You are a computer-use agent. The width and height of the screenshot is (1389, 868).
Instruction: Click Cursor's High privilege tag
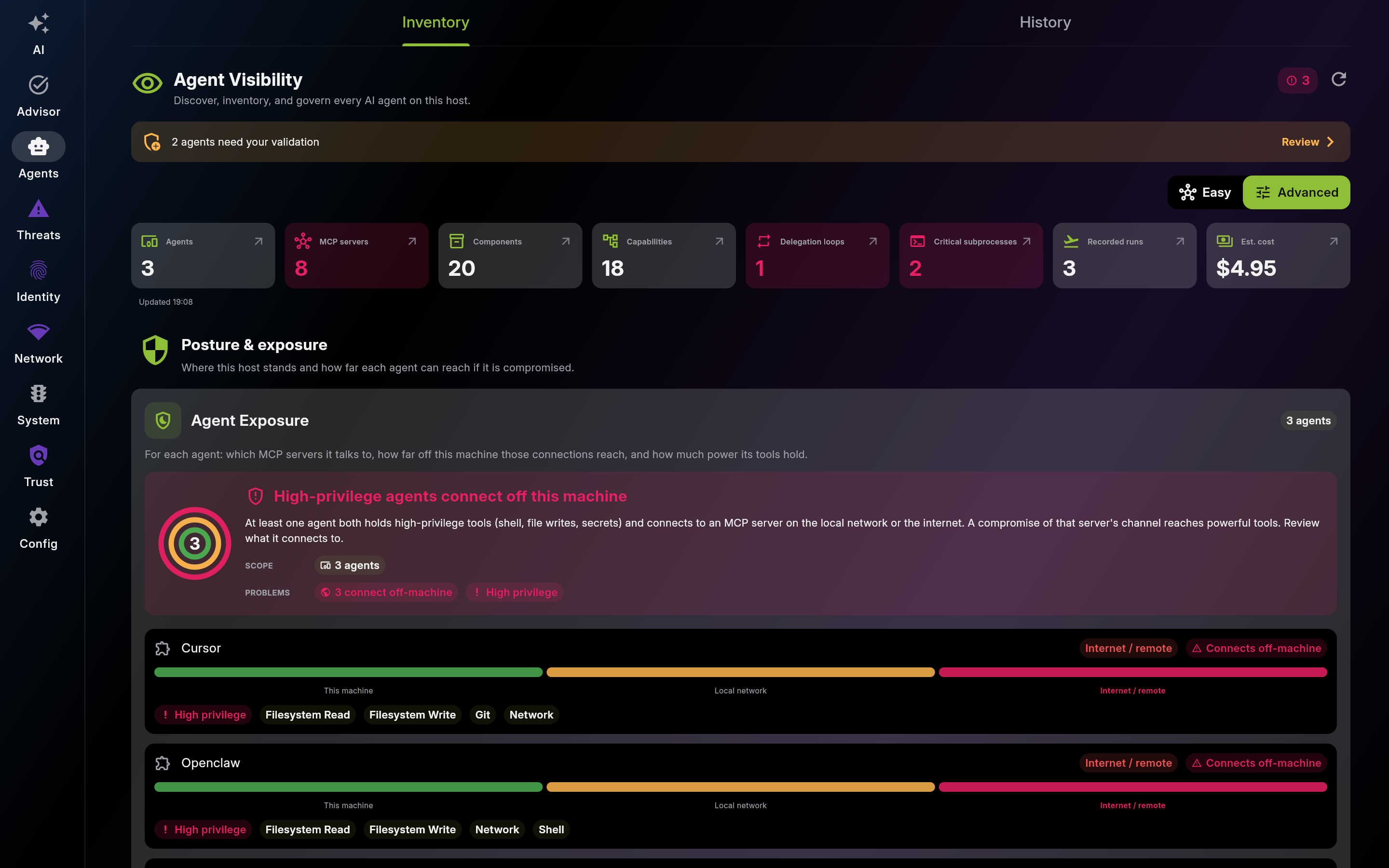[x=203, y=715]
